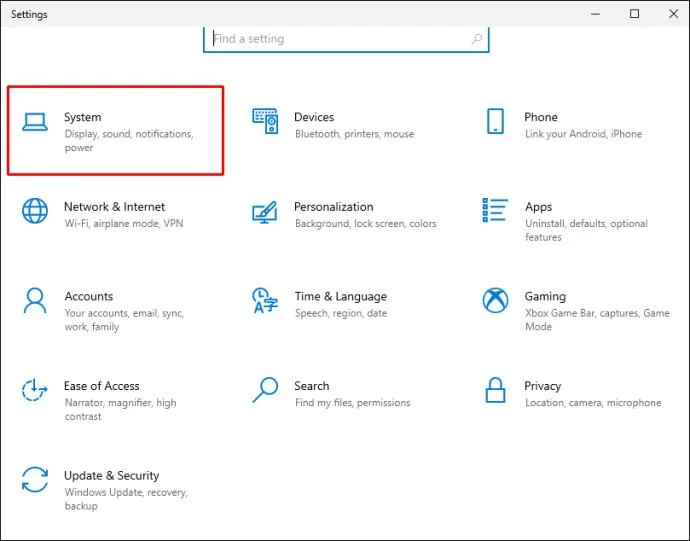Click 'Uninstall, defaults, optional features' description
Screen dimensions: 690x541
coord(586,230)
